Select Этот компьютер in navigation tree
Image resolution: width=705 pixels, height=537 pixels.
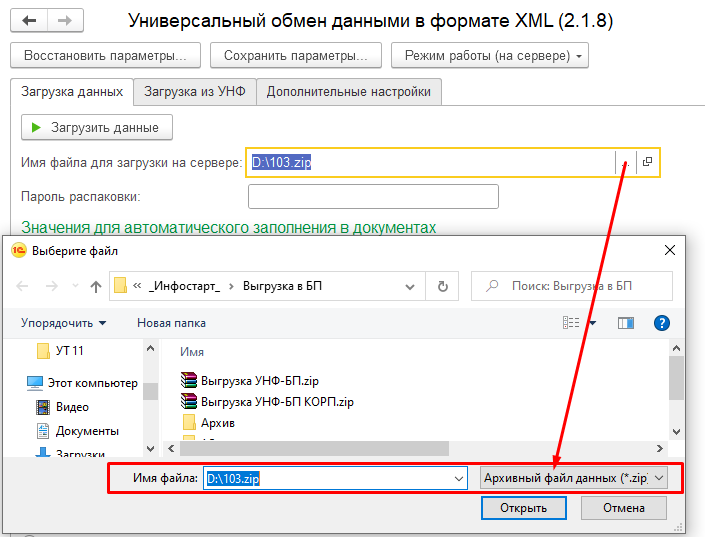[x=82, y=383]
